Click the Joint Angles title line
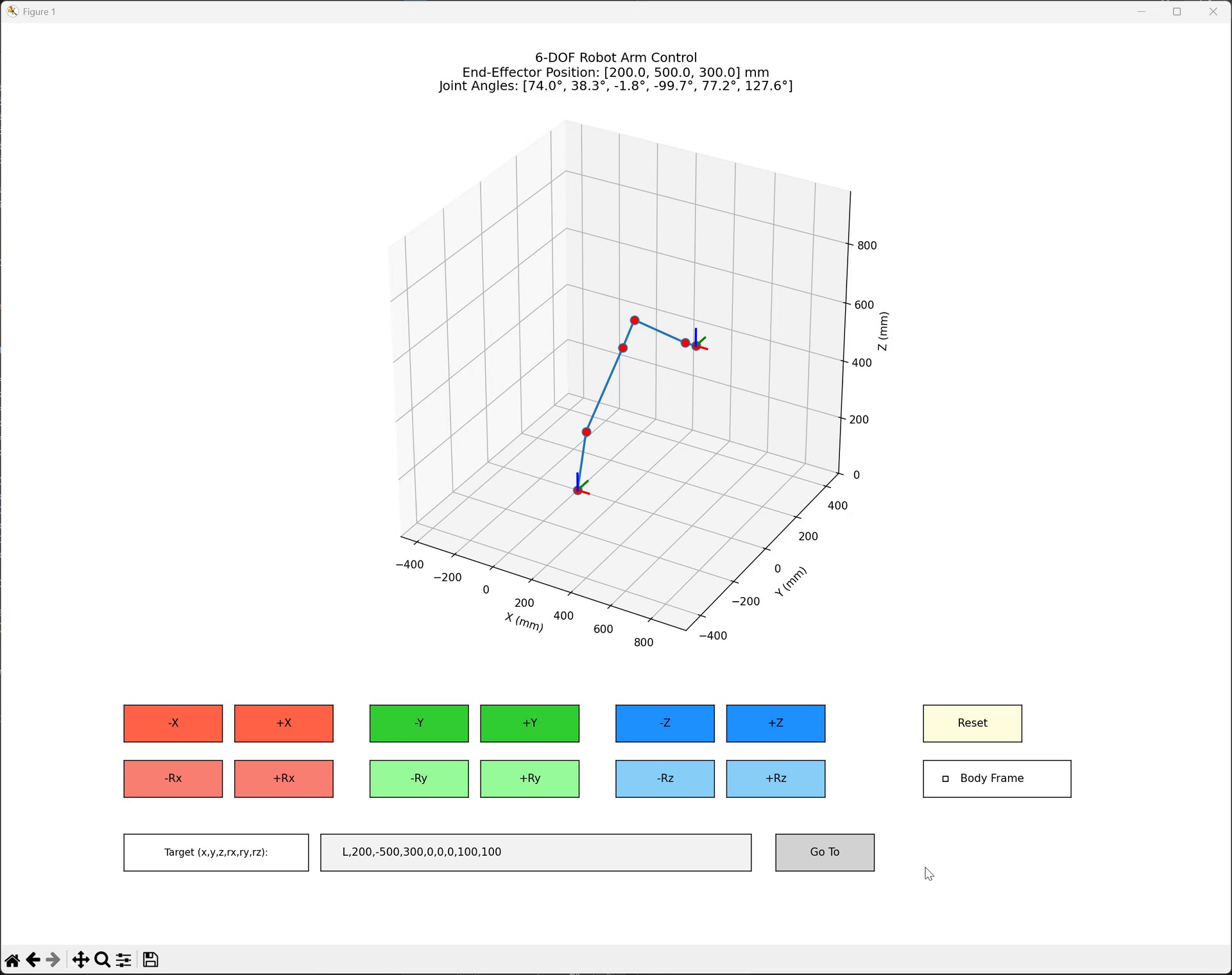 [x=615, y=86]
